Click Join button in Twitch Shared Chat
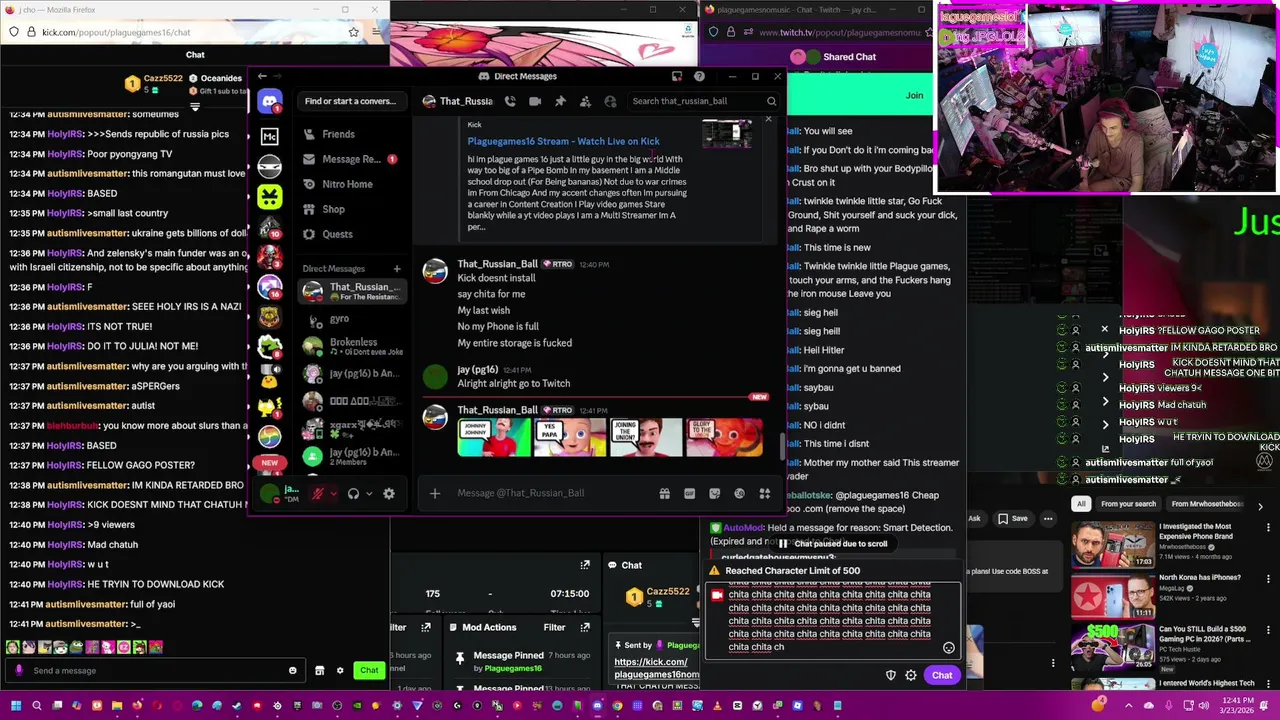Image resolution: width=1280 pixels, height=720 pixels. tap(914, 95)
